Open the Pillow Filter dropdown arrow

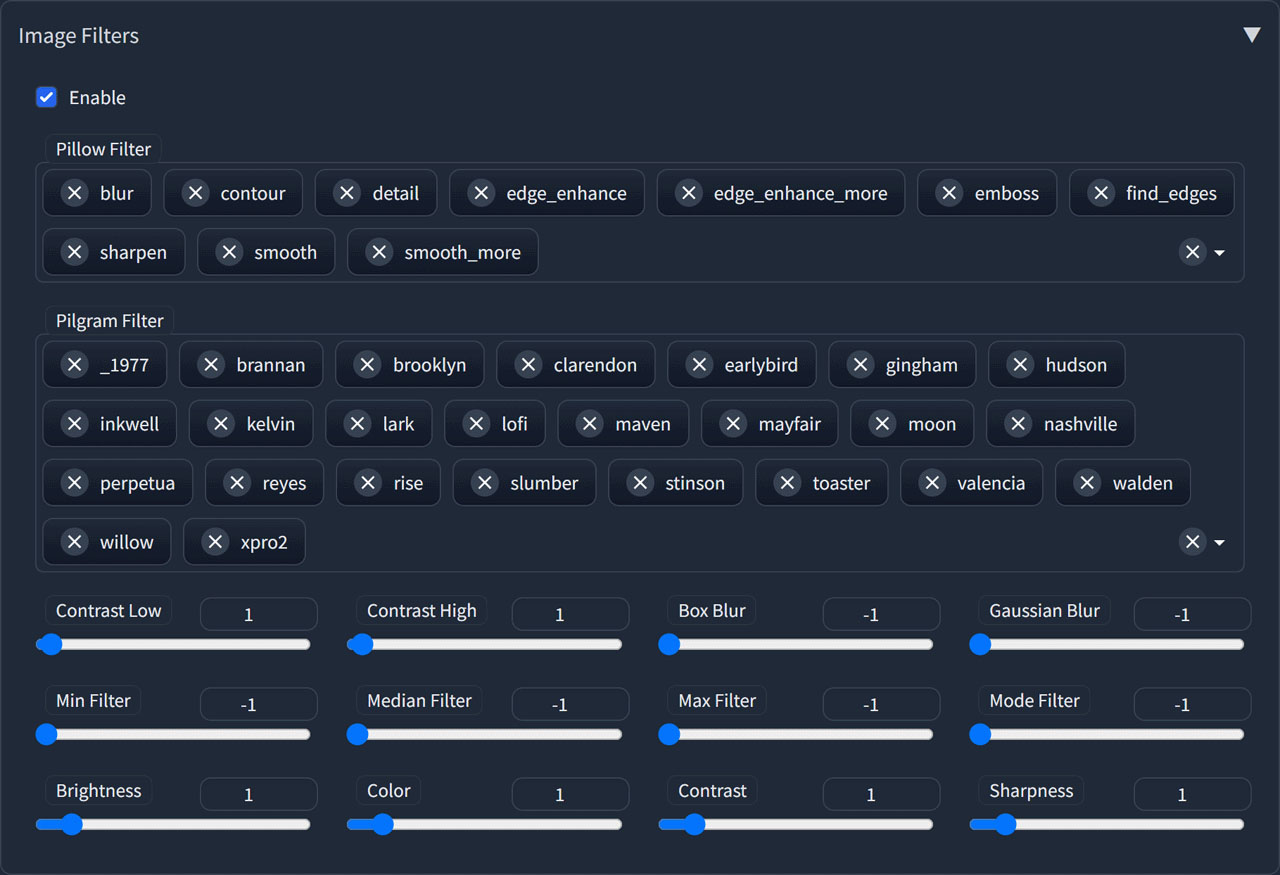(x=1218, y=252)
